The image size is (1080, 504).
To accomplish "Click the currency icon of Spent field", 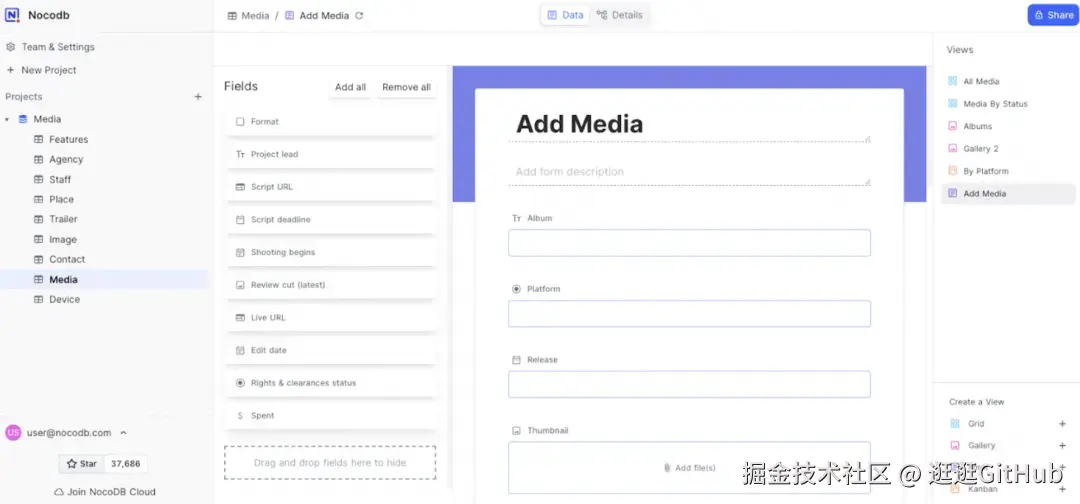I will 240,416.
